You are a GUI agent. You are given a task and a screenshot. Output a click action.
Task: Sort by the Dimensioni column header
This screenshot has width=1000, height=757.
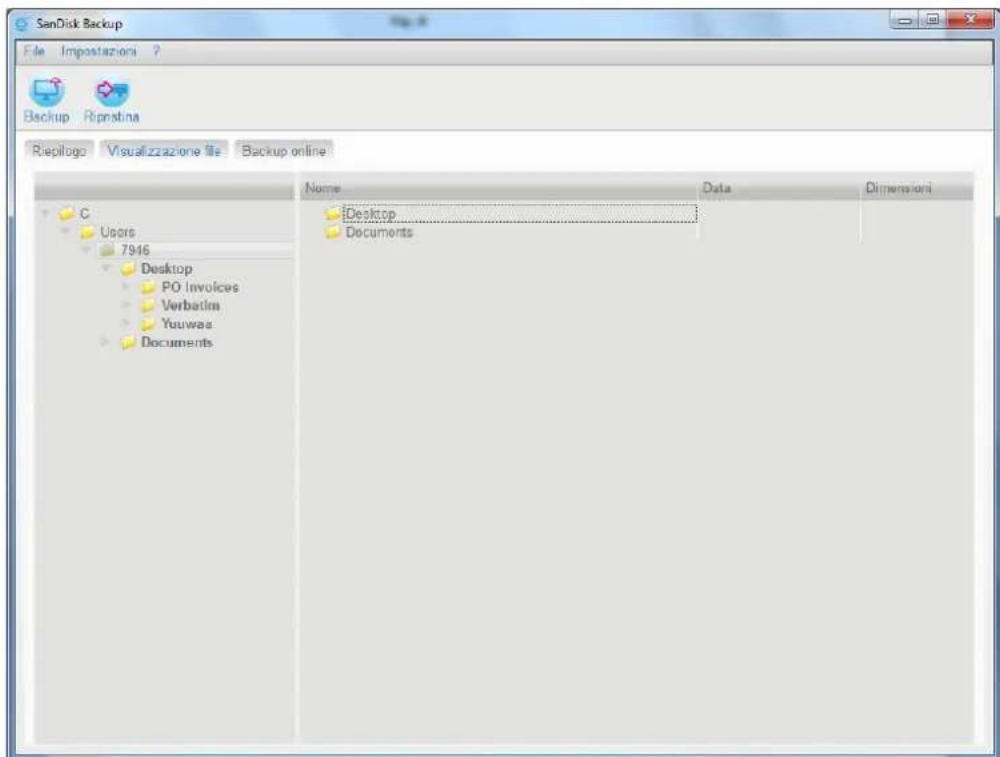click(x=917, y=188)
